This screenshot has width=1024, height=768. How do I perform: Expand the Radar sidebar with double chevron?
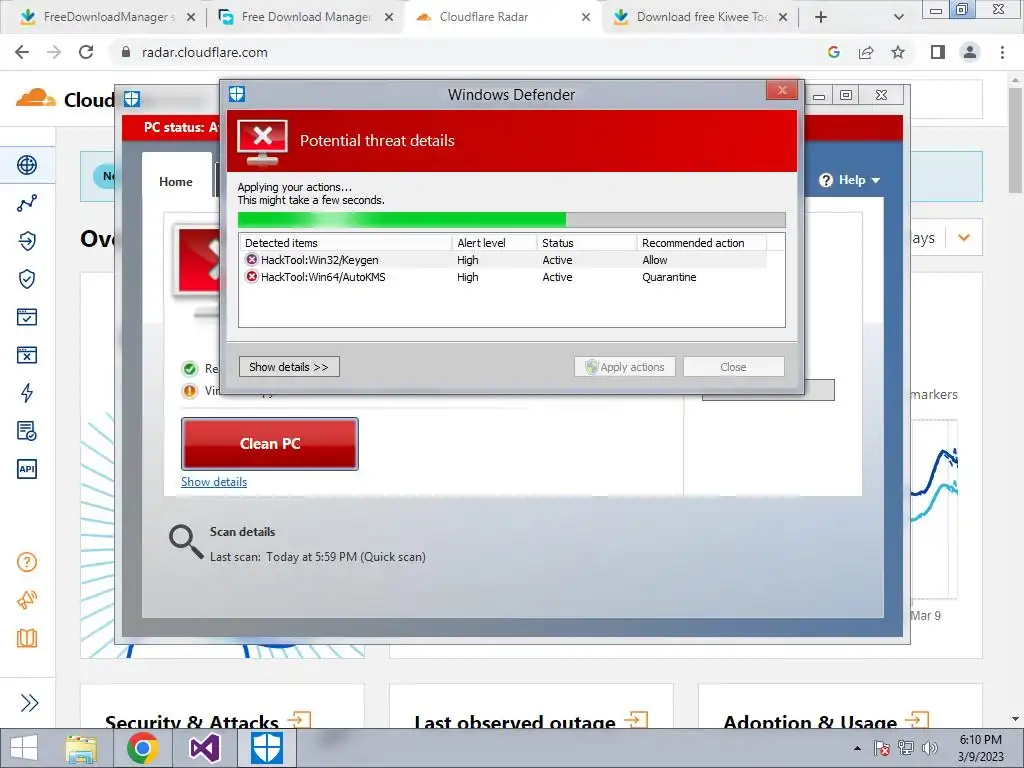click(29, 703)
